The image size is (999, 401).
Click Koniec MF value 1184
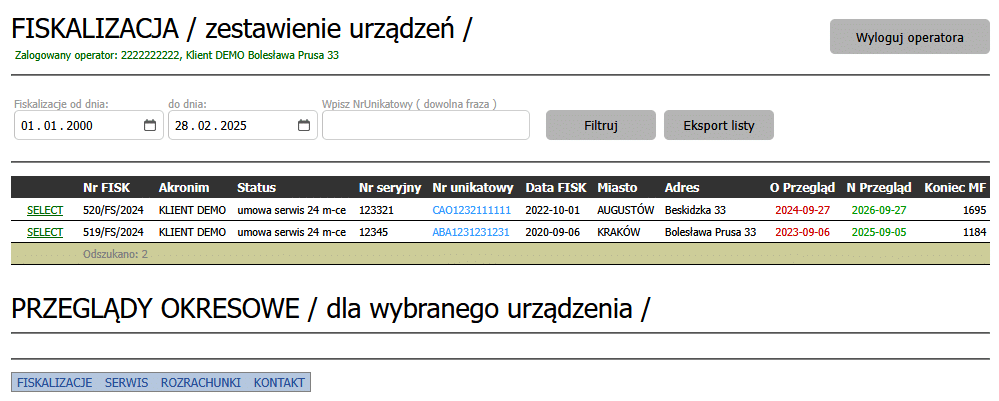975,232
